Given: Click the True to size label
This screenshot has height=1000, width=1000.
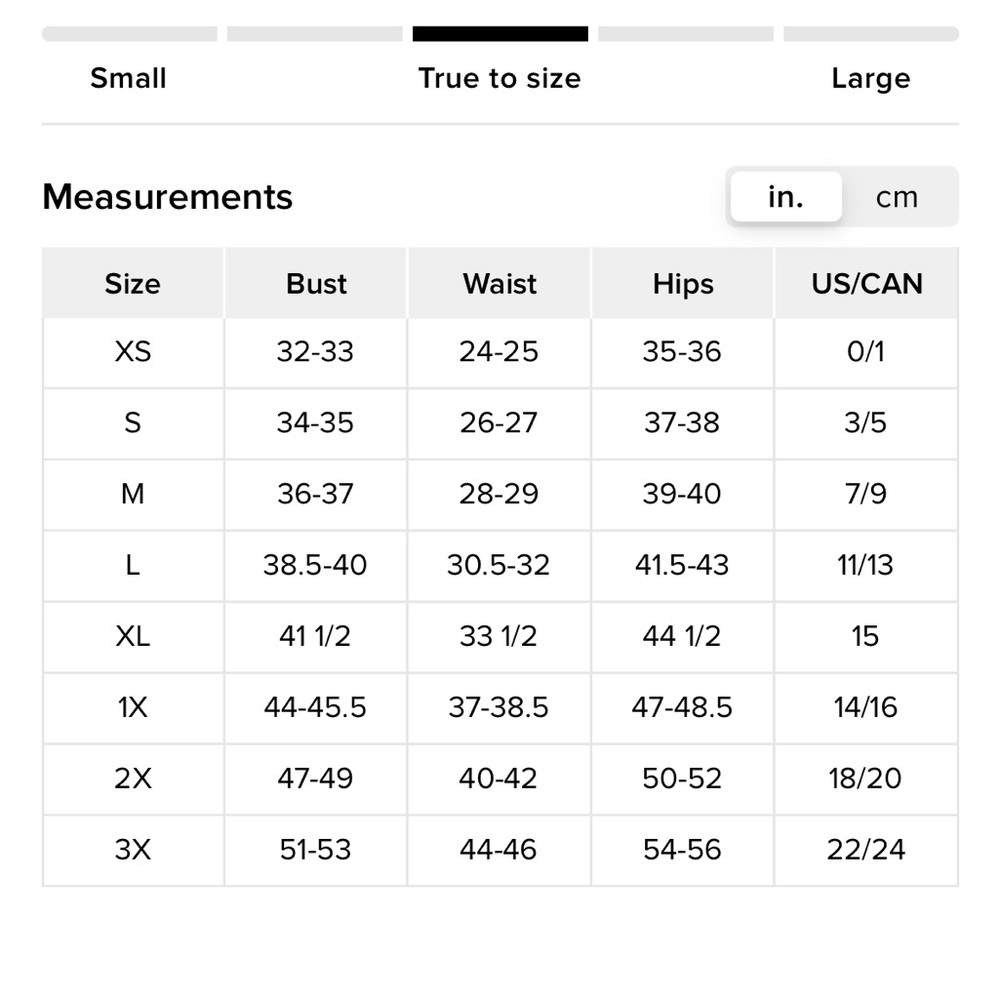Looking at the screenshot, I should coord(500,78).
